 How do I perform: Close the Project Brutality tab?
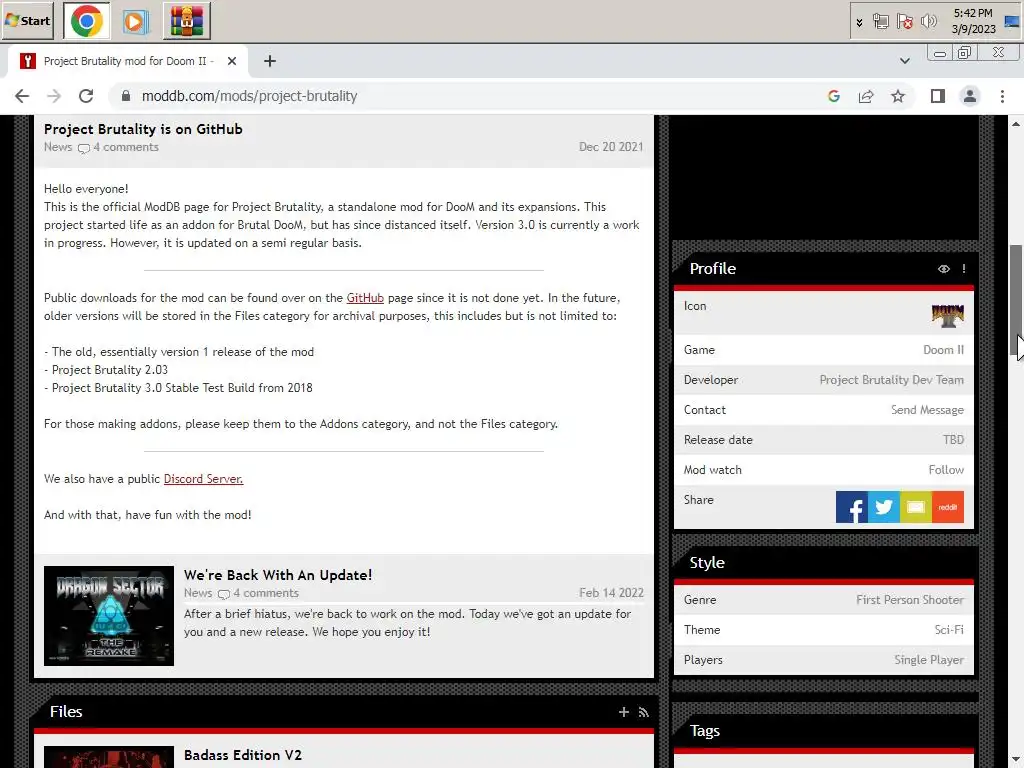pos(231,61)
